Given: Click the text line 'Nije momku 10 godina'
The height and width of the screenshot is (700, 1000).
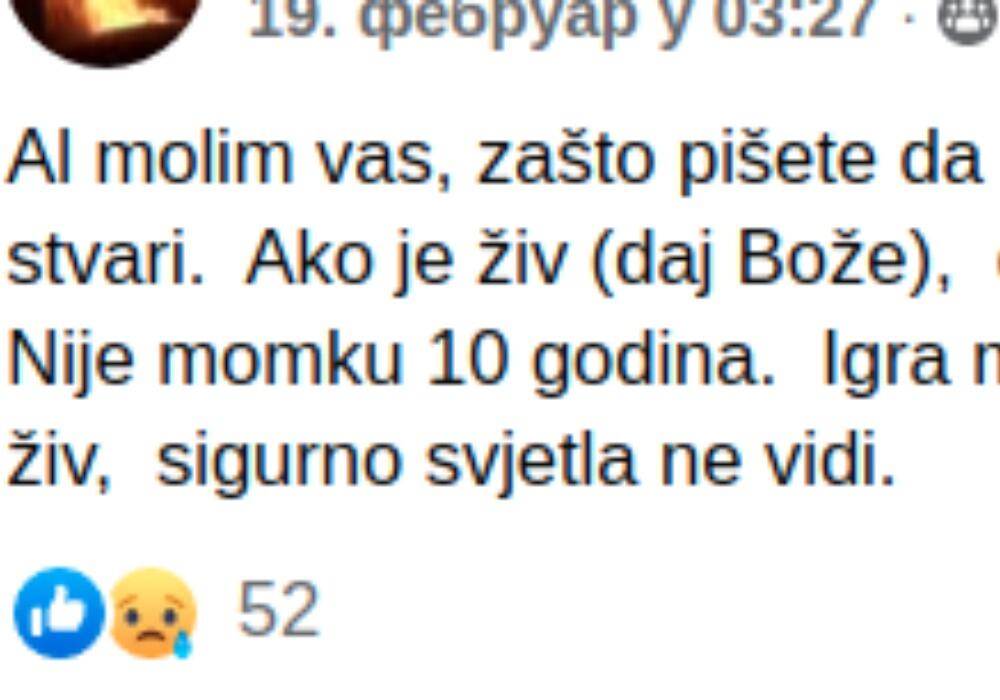Looking at the screenshot, I should tap(390, 360).
